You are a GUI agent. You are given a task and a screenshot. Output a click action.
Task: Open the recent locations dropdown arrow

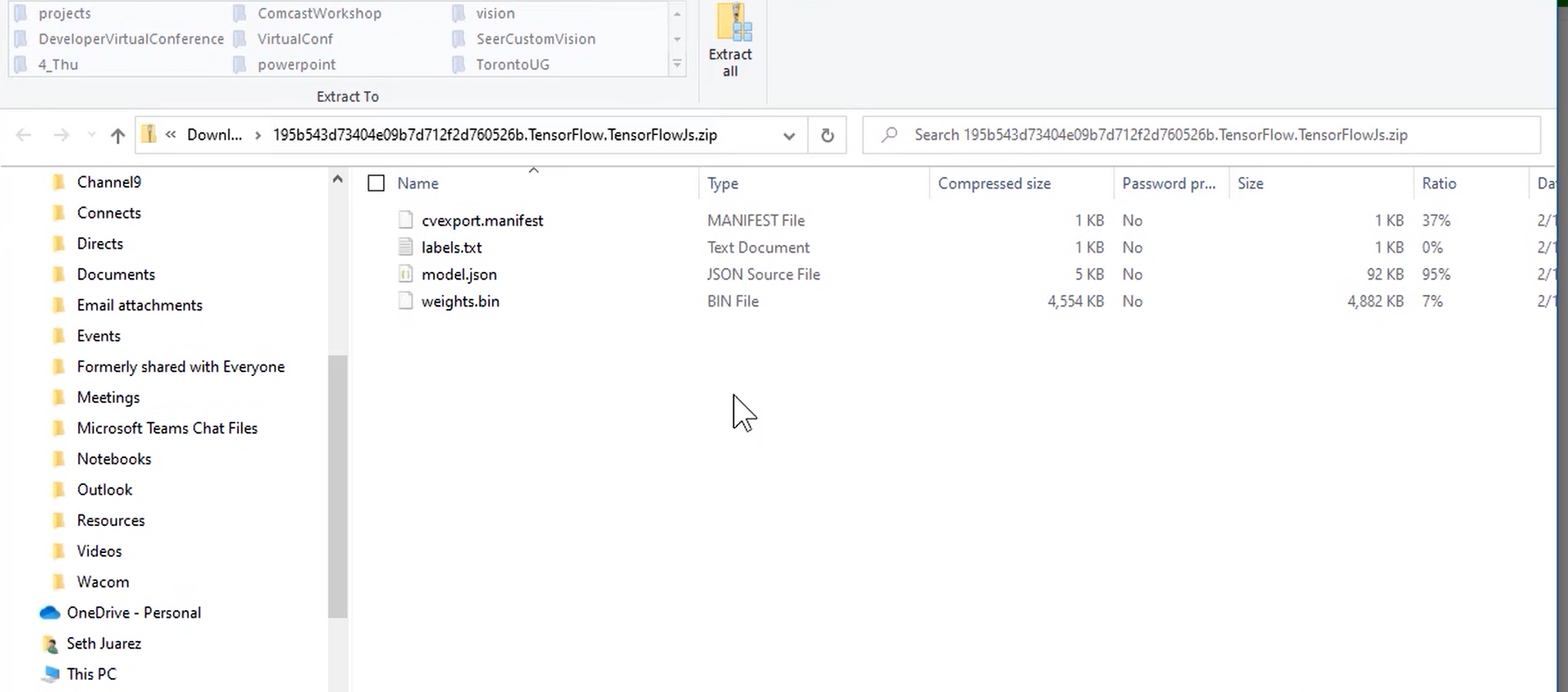(x=91, y=135)
